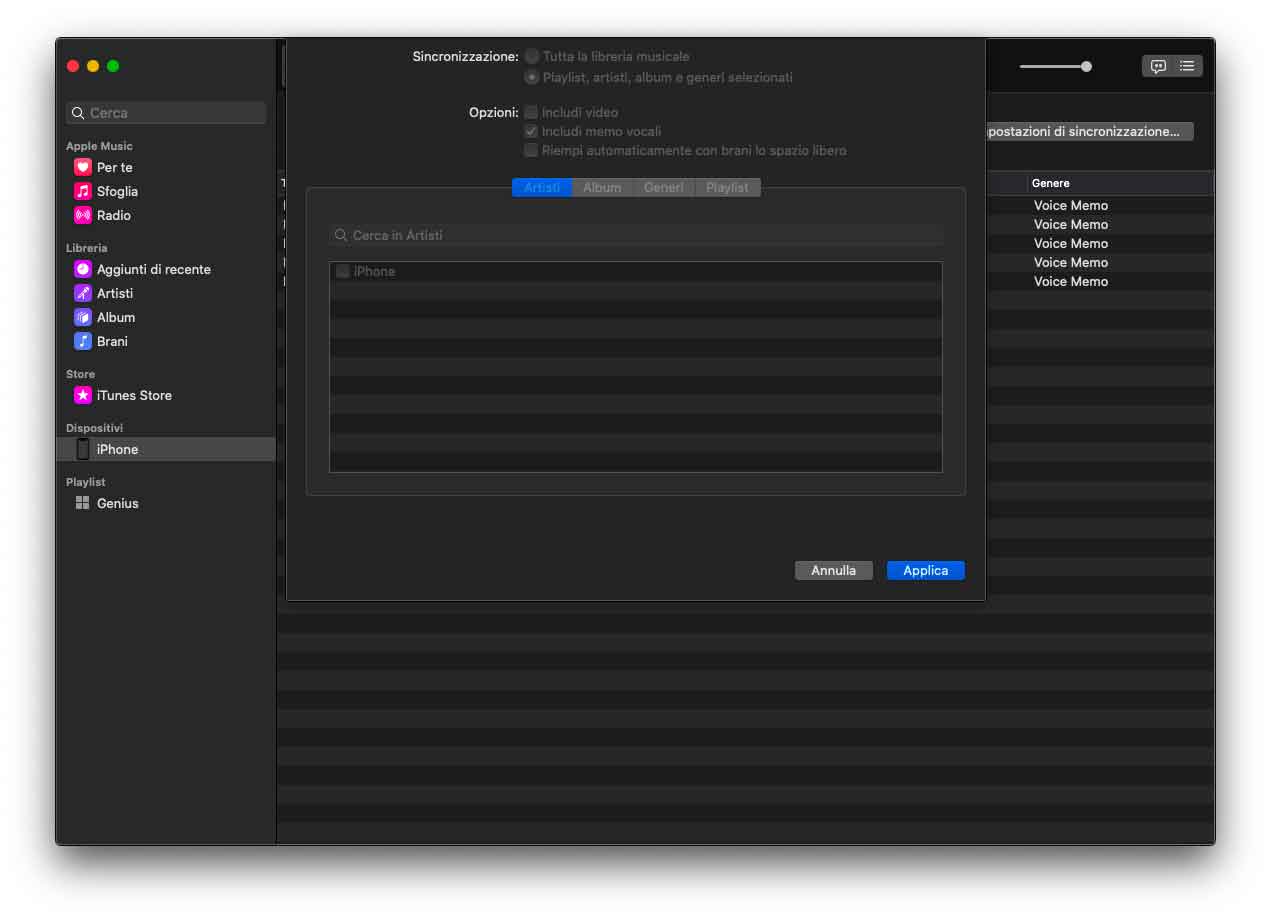
Task: Show the Up Next list icon
Action: [x=1187, y=66]
